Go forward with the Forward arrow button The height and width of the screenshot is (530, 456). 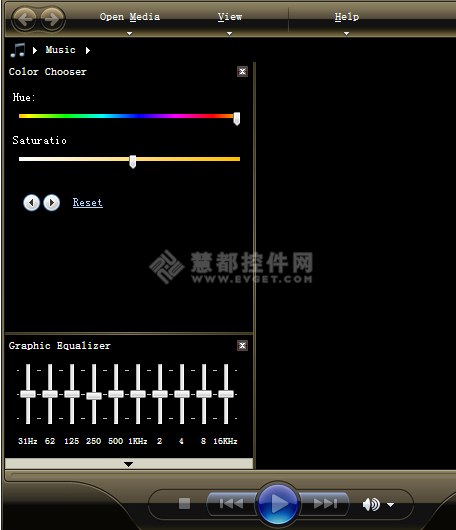(52, 19)
